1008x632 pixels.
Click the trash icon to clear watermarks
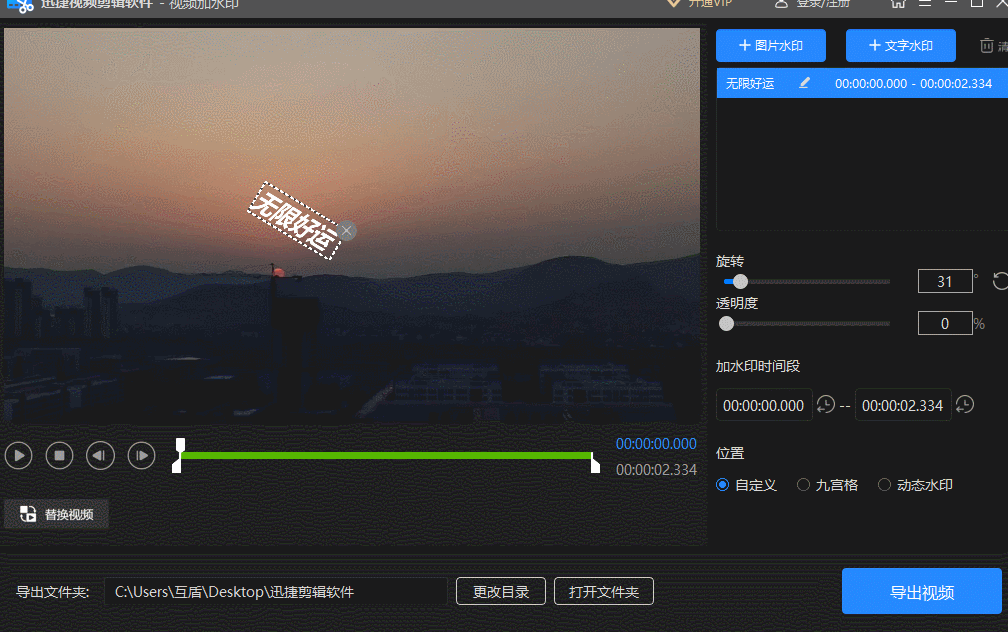[x=985, y=45]
